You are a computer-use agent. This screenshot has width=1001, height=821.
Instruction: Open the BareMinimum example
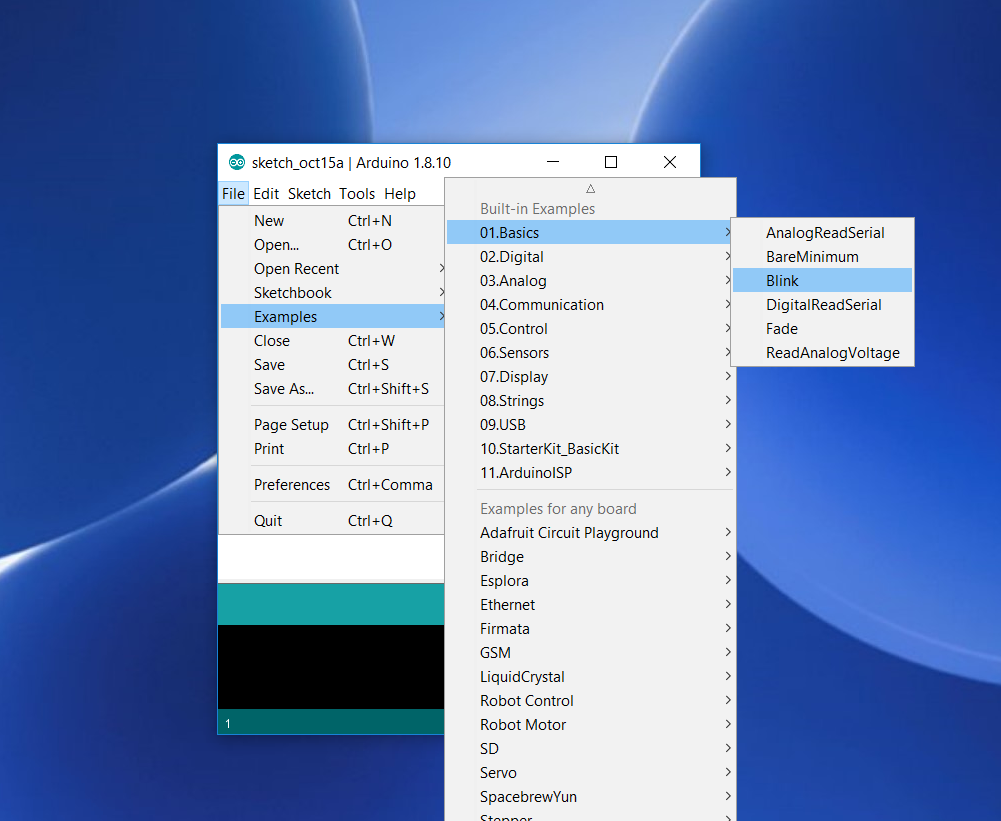click(x=822, y=257)
